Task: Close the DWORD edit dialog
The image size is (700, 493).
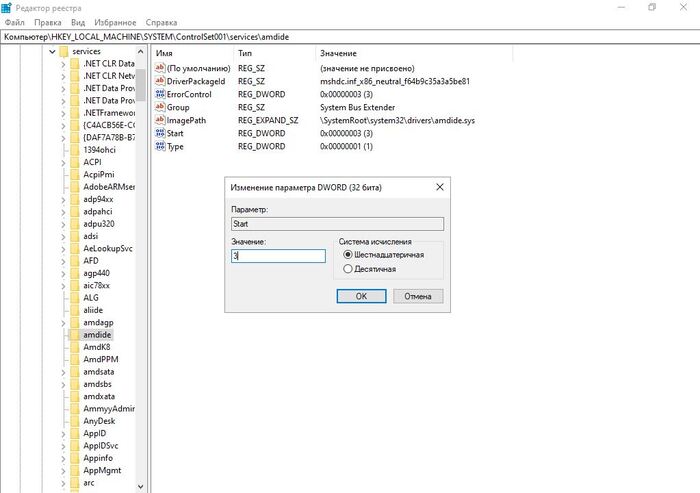Action: tap(440, 187)
